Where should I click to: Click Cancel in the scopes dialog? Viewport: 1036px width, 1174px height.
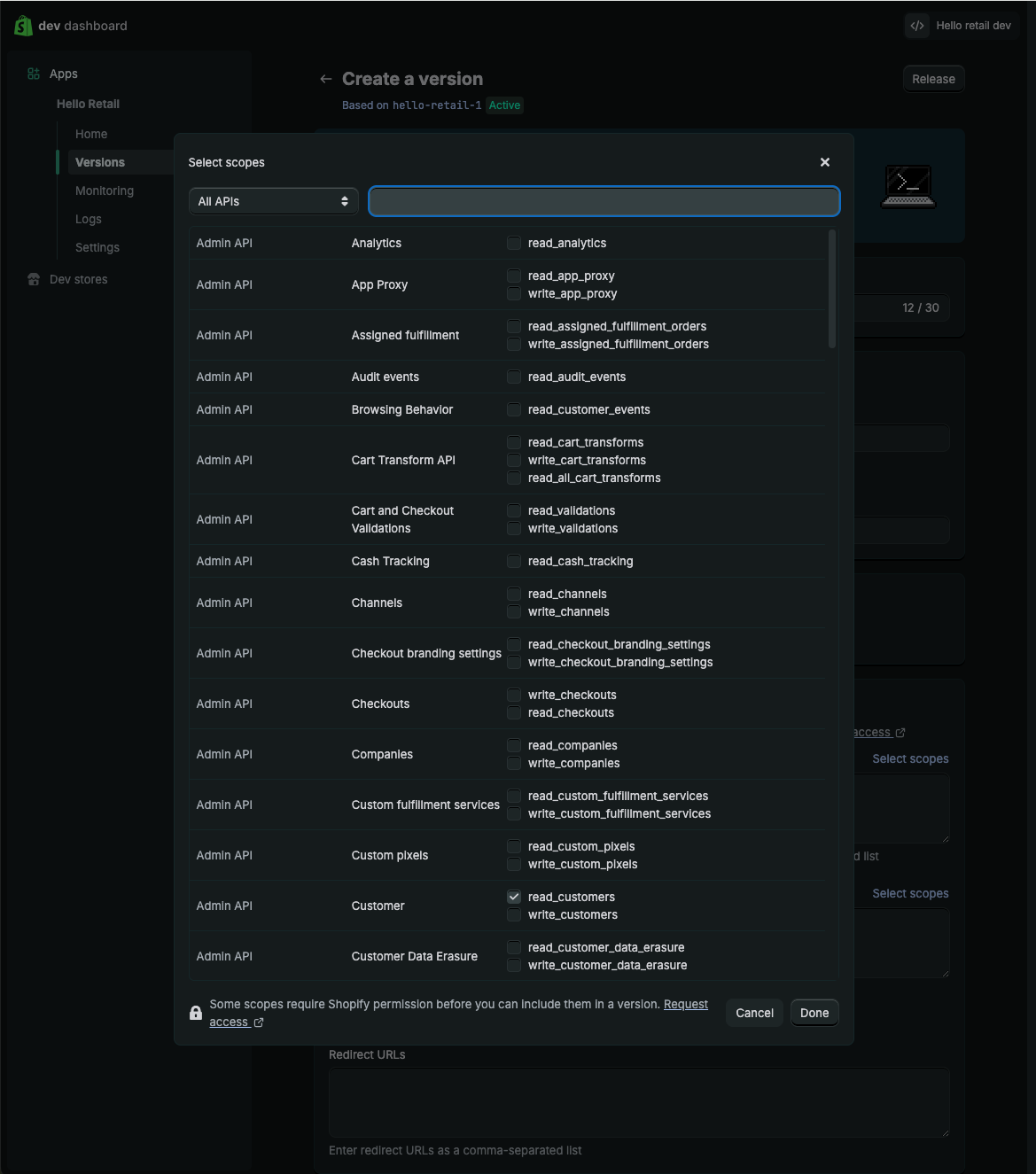tap(754, 1013)
